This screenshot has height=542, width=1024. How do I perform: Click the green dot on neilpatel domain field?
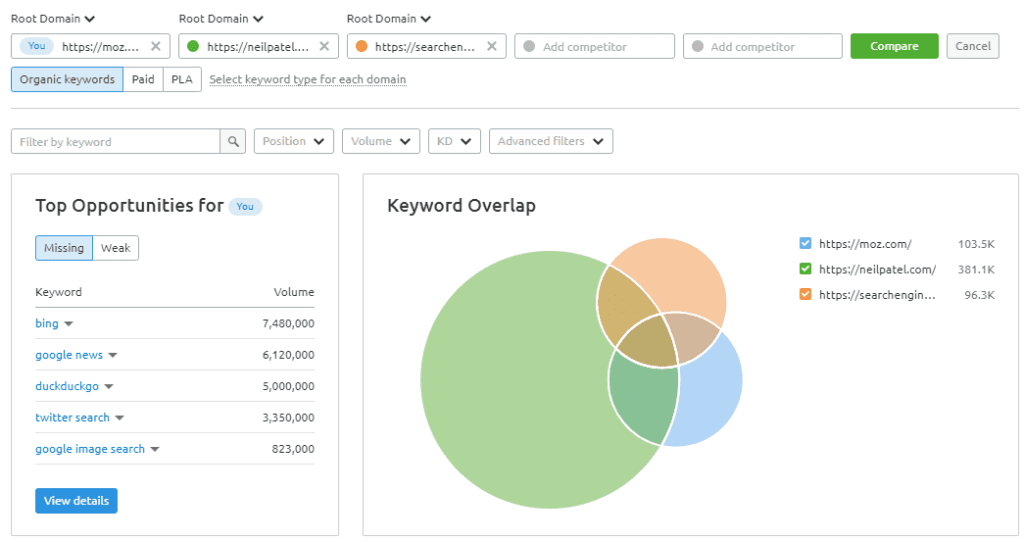click(193, 46)
